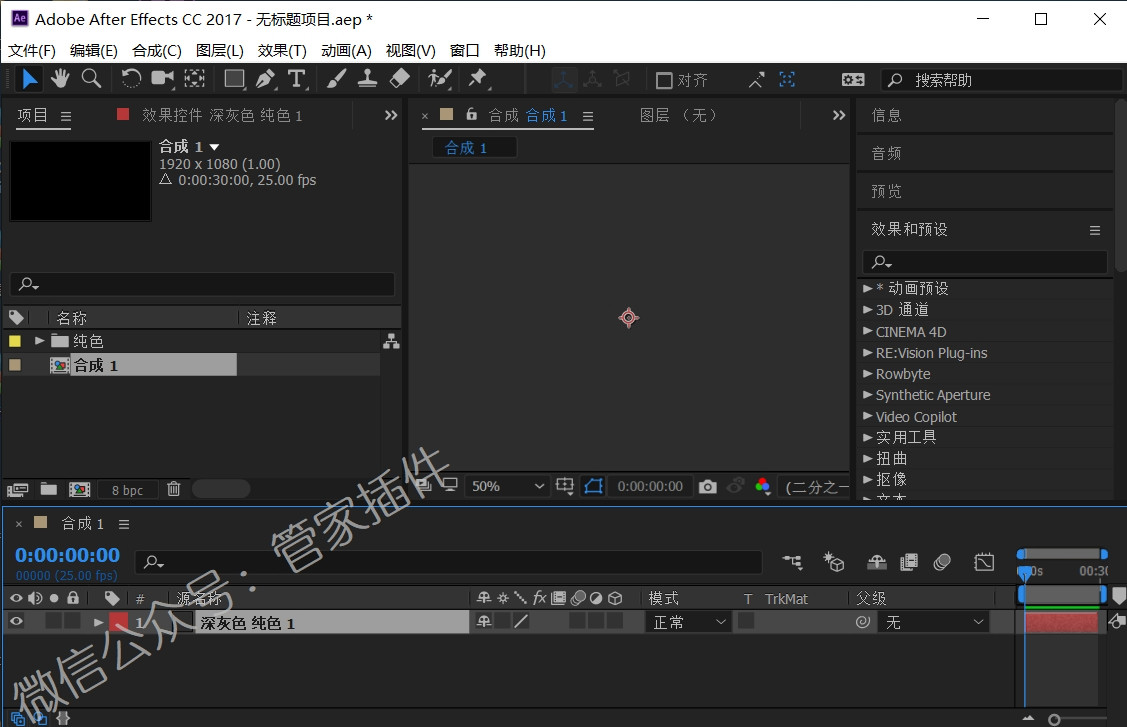Take a snapshot with the camera icon
Image resolution: width=1127 pixels, height=727 pixels.
click(x=707, y=487)
